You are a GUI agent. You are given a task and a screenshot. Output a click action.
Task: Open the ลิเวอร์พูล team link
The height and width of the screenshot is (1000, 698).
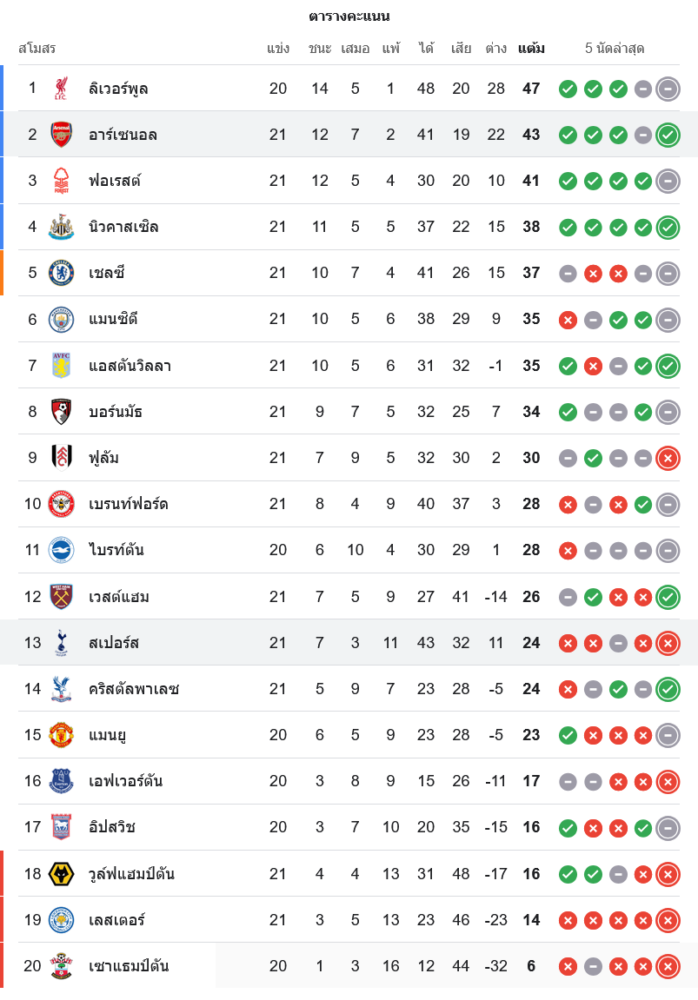point(118,88)
